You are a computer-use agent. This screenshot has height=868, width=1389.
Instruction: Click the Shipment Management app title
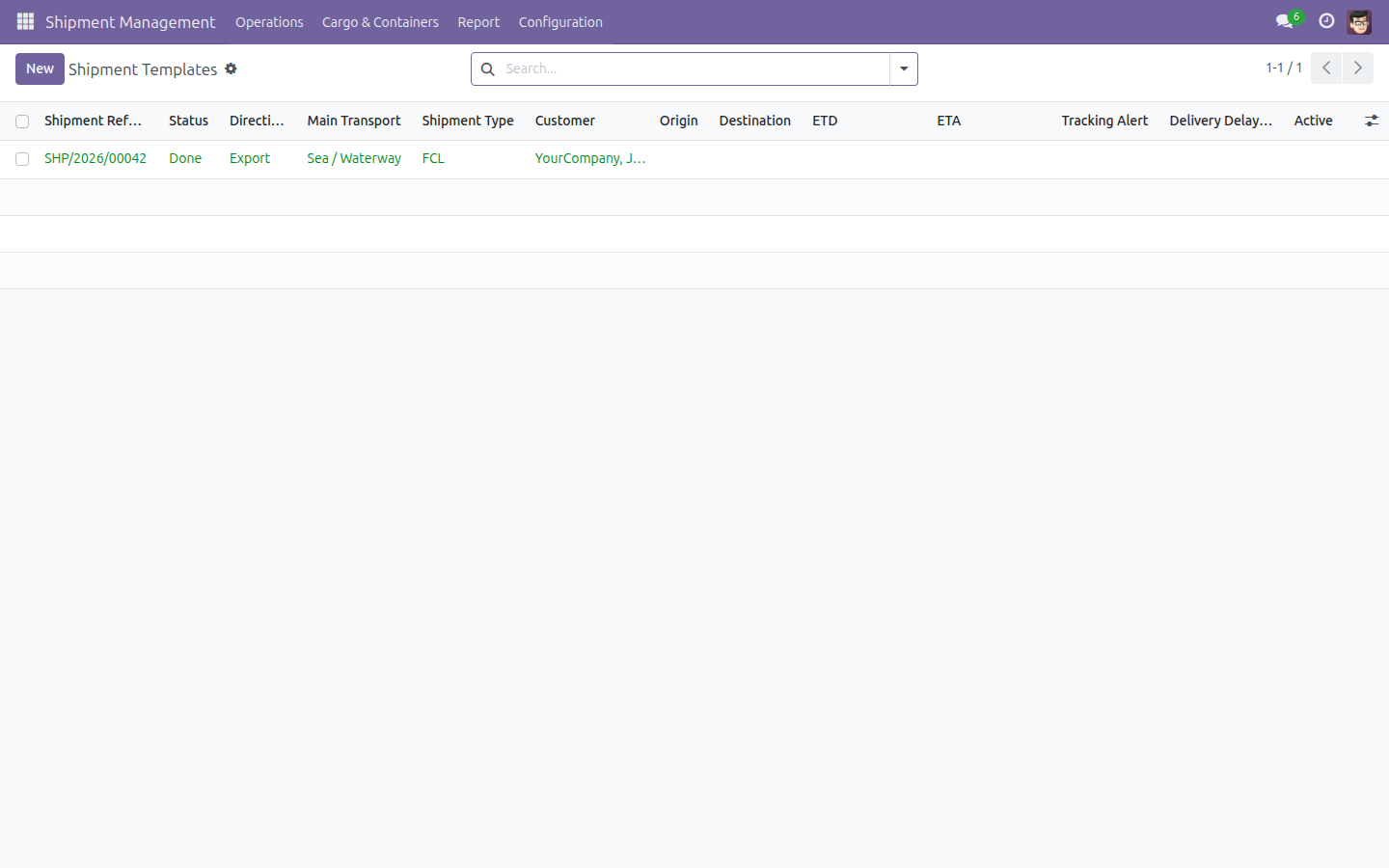(130, 22)
